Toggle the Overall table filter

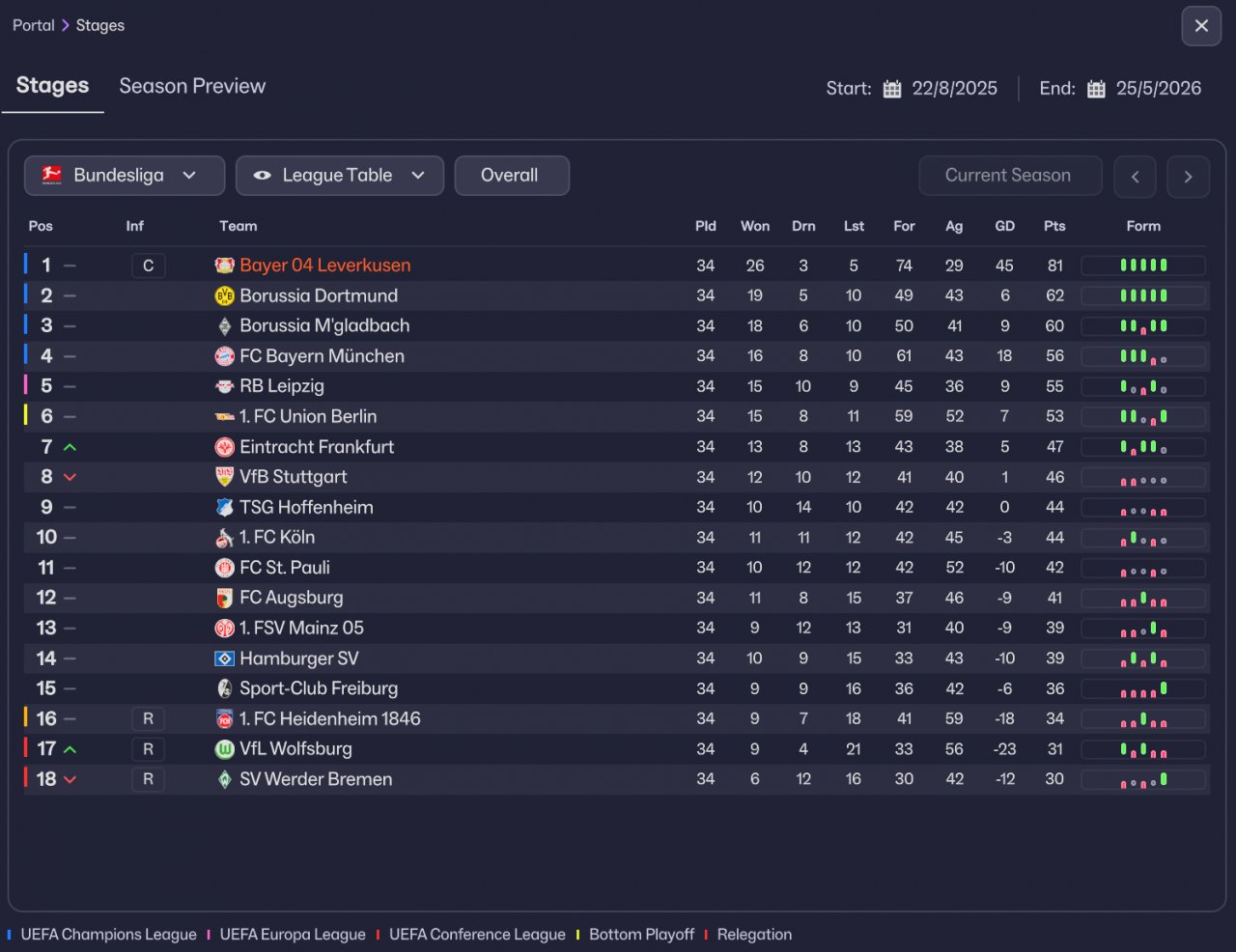(x=512, y=176)
